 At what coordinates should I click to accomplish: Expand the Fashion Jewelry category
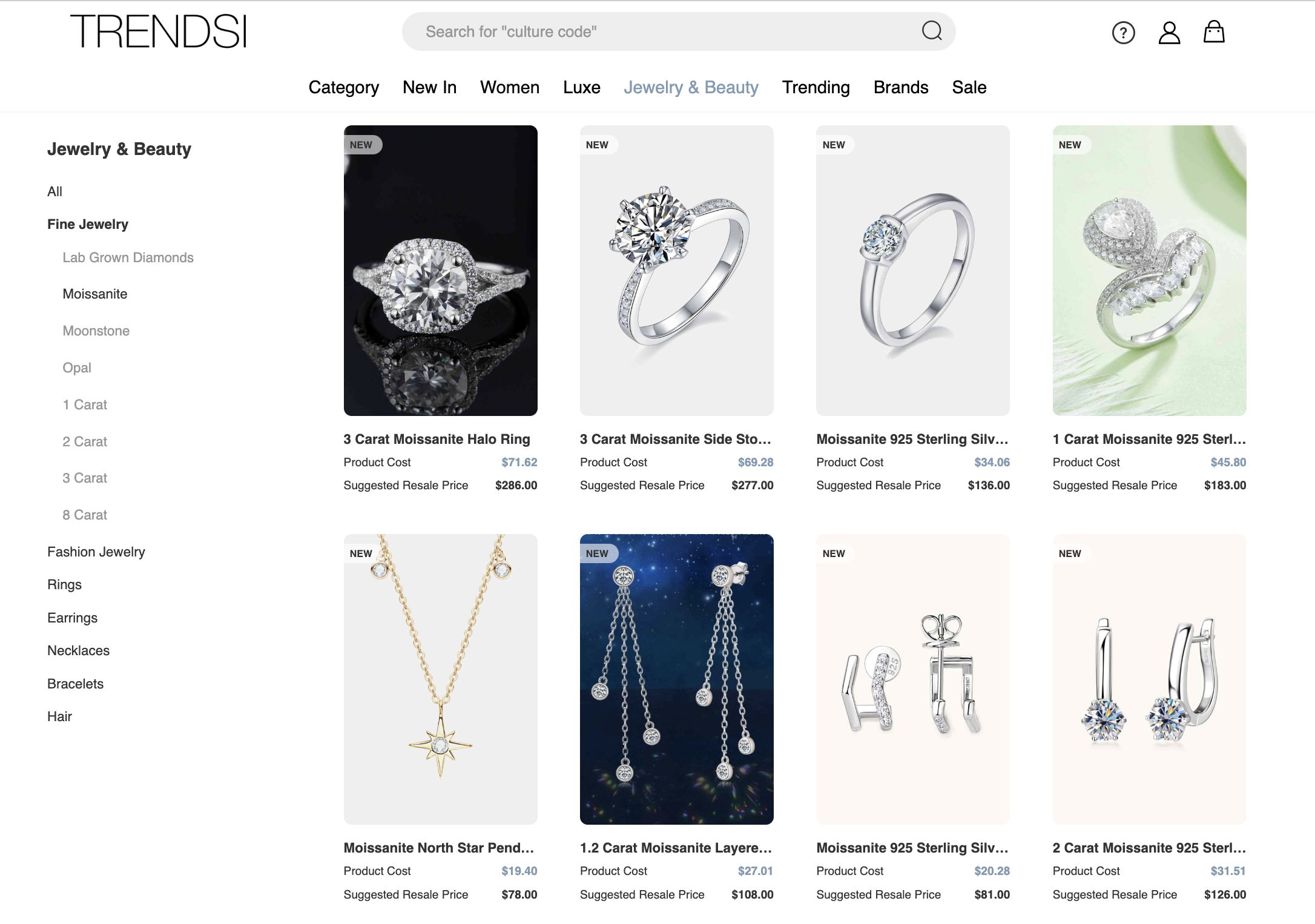96,552
